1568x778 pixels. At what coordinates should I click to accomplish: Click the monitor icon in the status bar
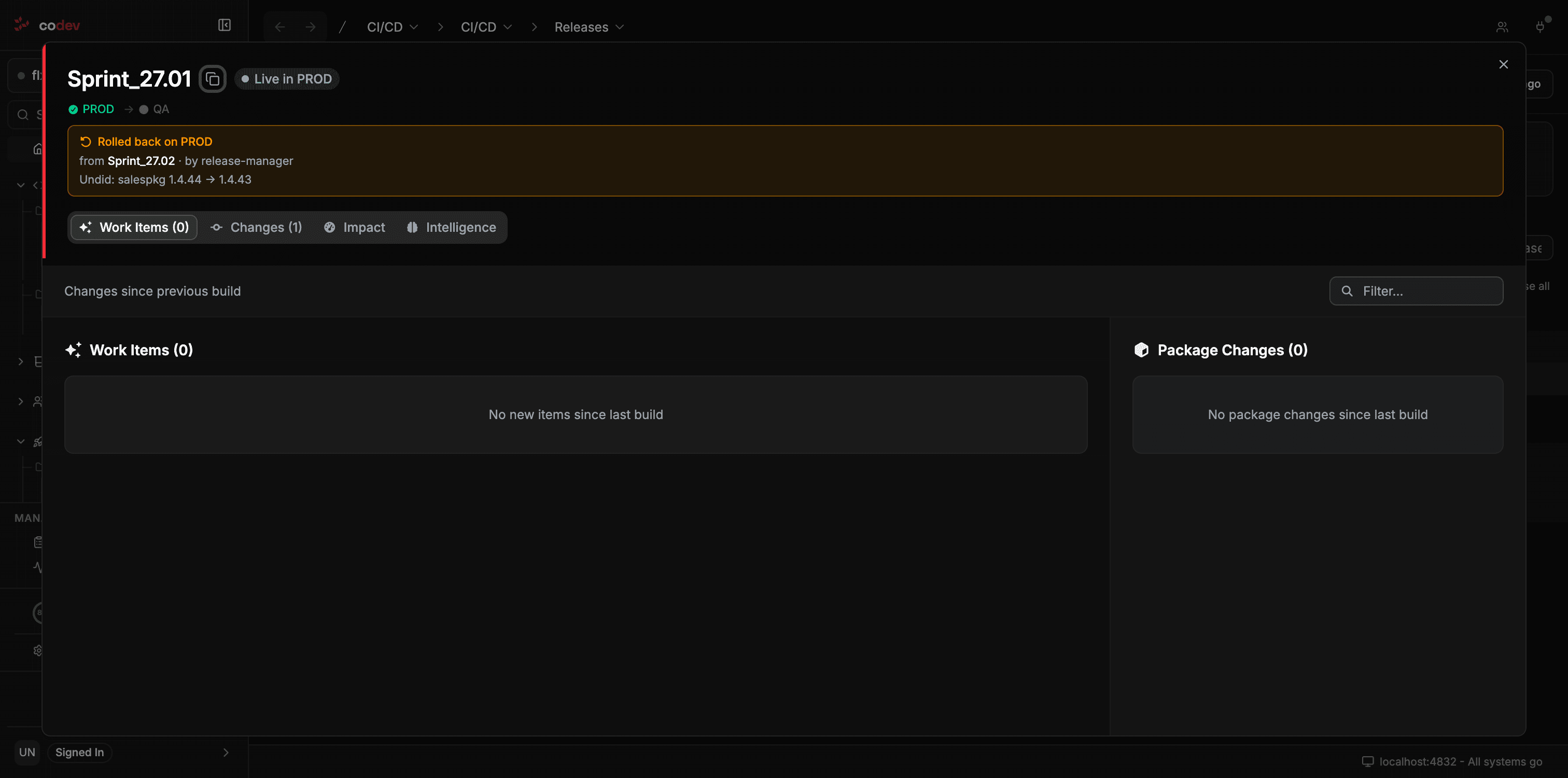click(x=1368, y=761)
